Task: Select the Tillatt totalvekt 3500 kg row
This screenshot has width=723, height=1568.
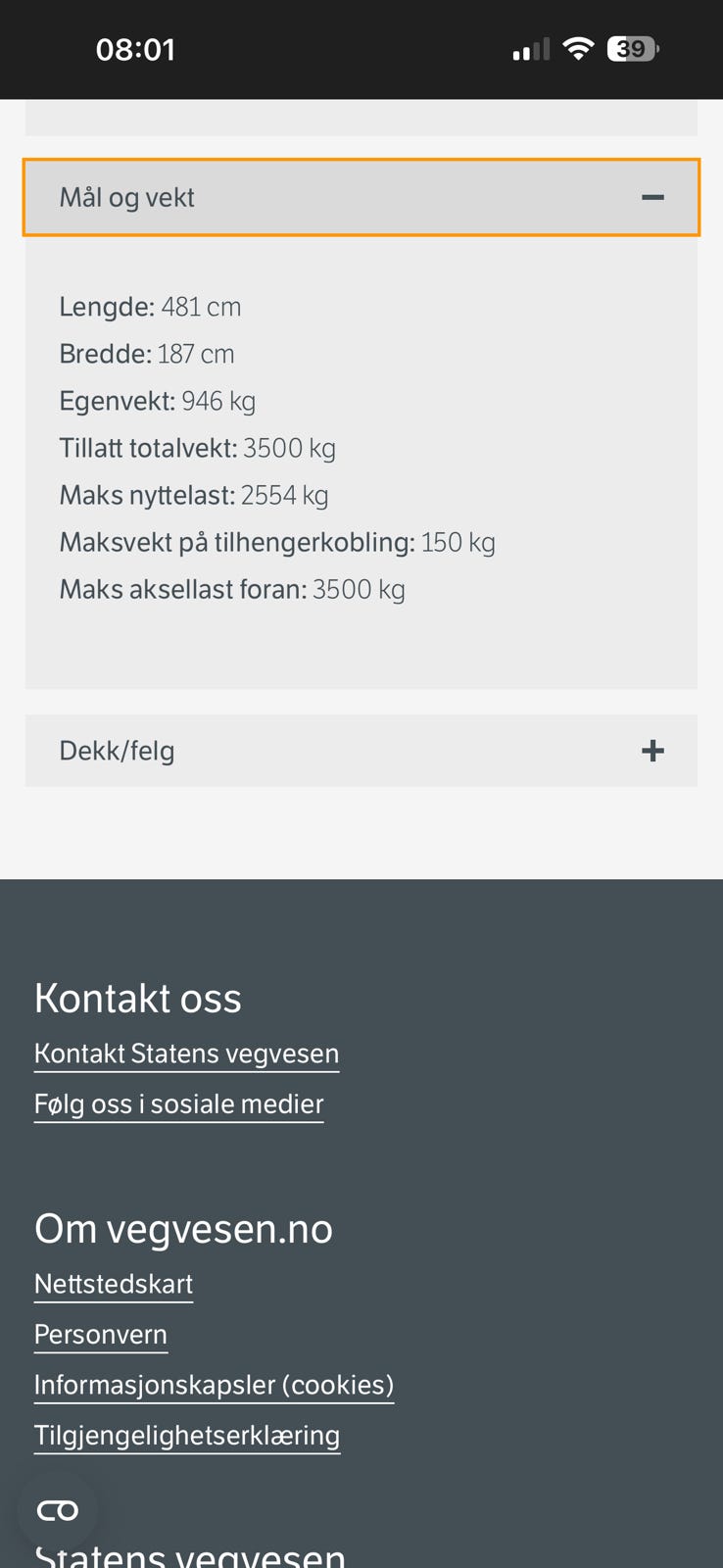Action: (x=198, y=448)
